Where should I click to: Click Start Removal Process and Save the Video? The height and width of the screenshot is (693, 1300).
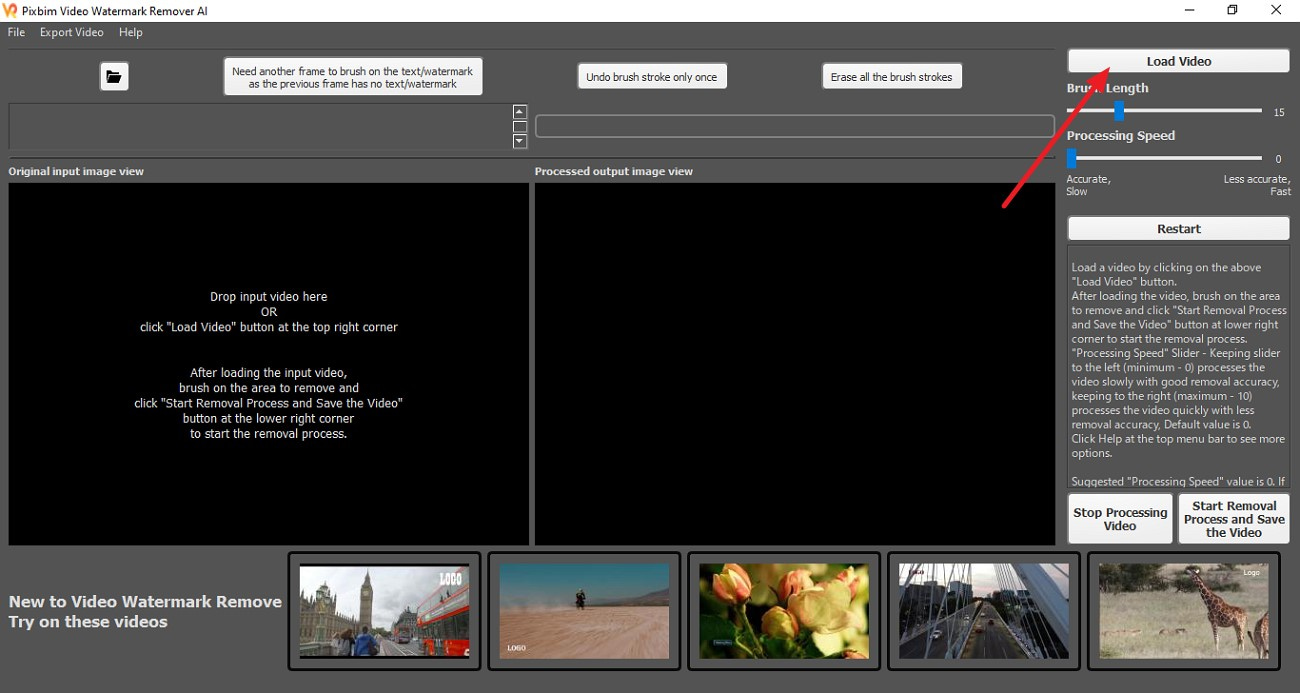[1234, 519]
